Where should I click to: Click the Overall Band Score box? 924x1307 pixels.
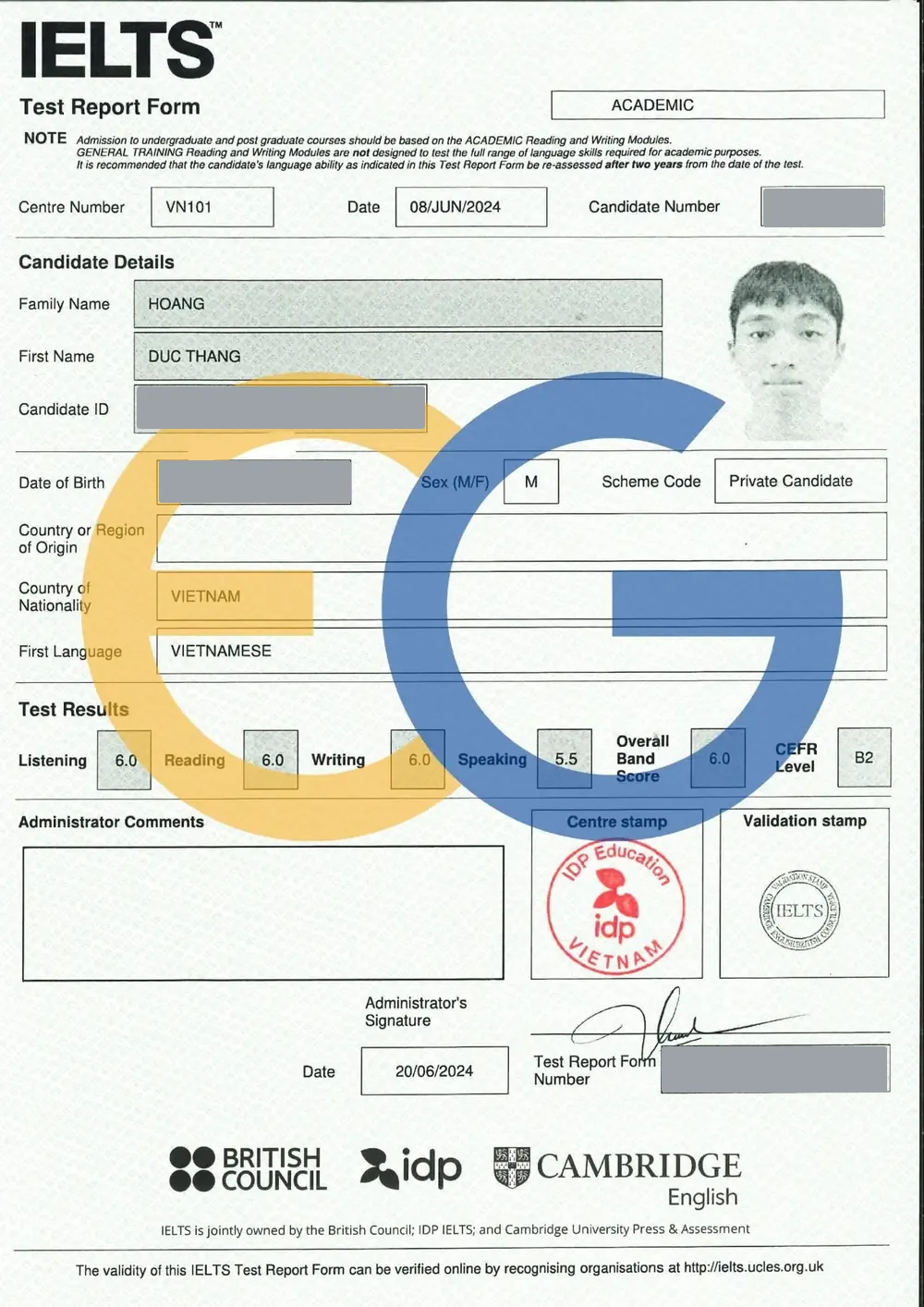pyautogui.click(x=718, y=758)
